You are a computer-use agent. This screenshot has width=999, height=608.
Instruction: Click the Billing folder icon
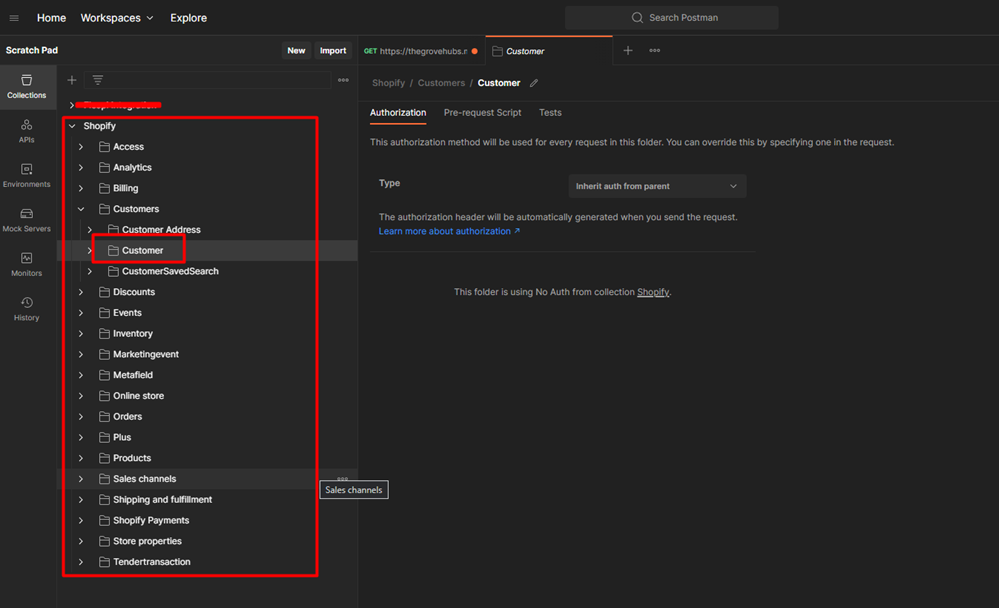click(104, 188)
